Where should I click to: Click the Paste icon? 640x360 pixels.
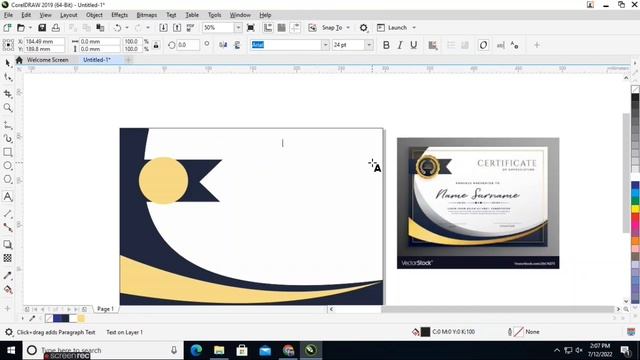(100, 28)
